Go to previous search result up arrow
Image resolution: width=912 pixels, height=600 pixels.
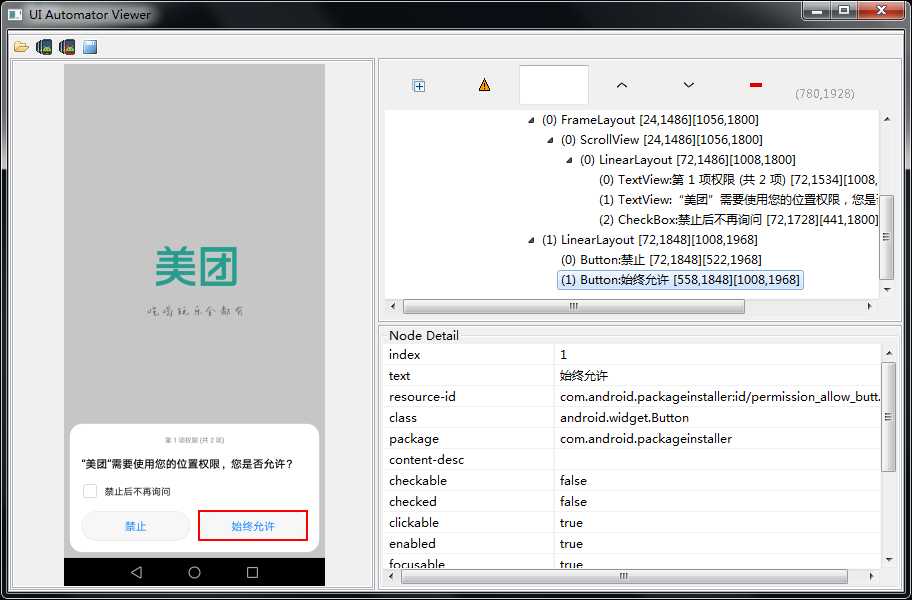point(622,85)
